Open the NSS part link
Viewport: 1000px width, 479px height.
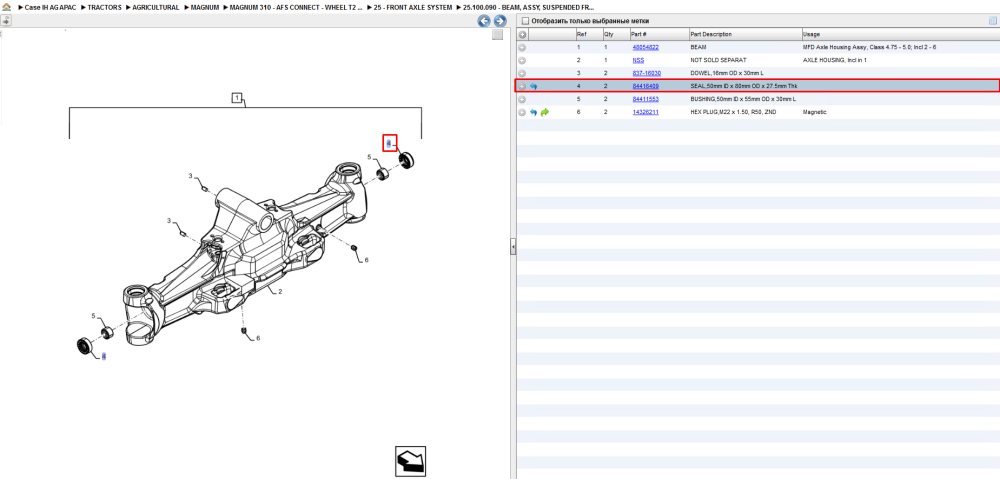click(x=638, y=60)
